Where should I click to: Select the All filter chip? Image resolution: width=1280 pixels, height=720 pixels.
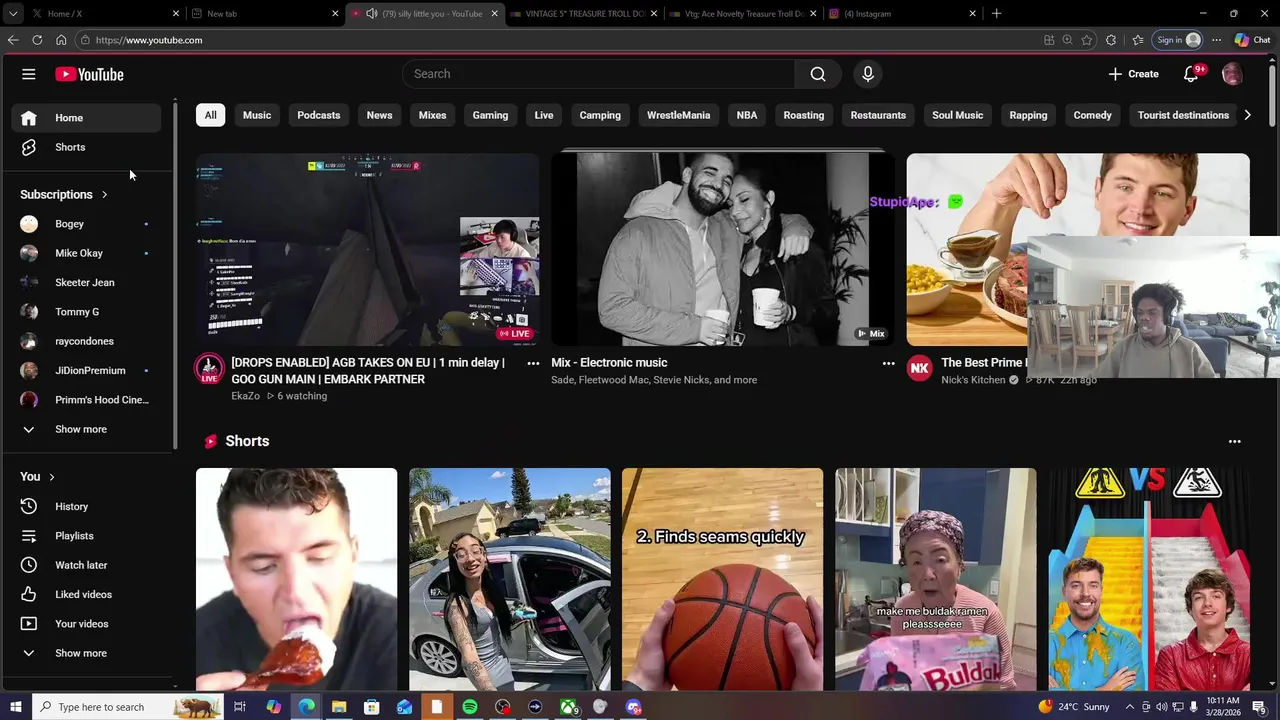click(210, 115)
